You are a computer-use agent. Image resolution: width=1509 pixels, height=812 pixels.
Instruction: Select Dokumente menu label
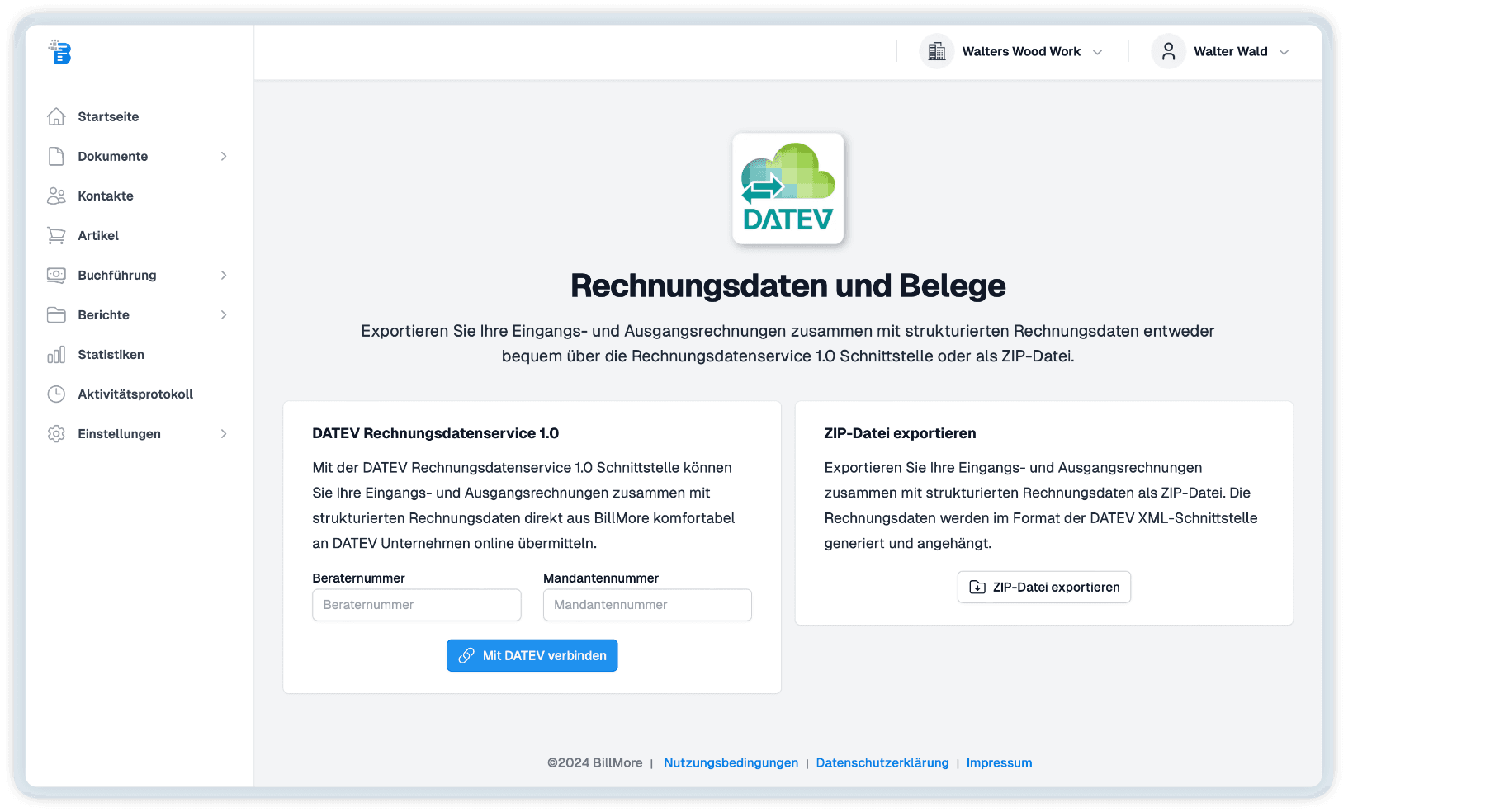pos(113,156)
